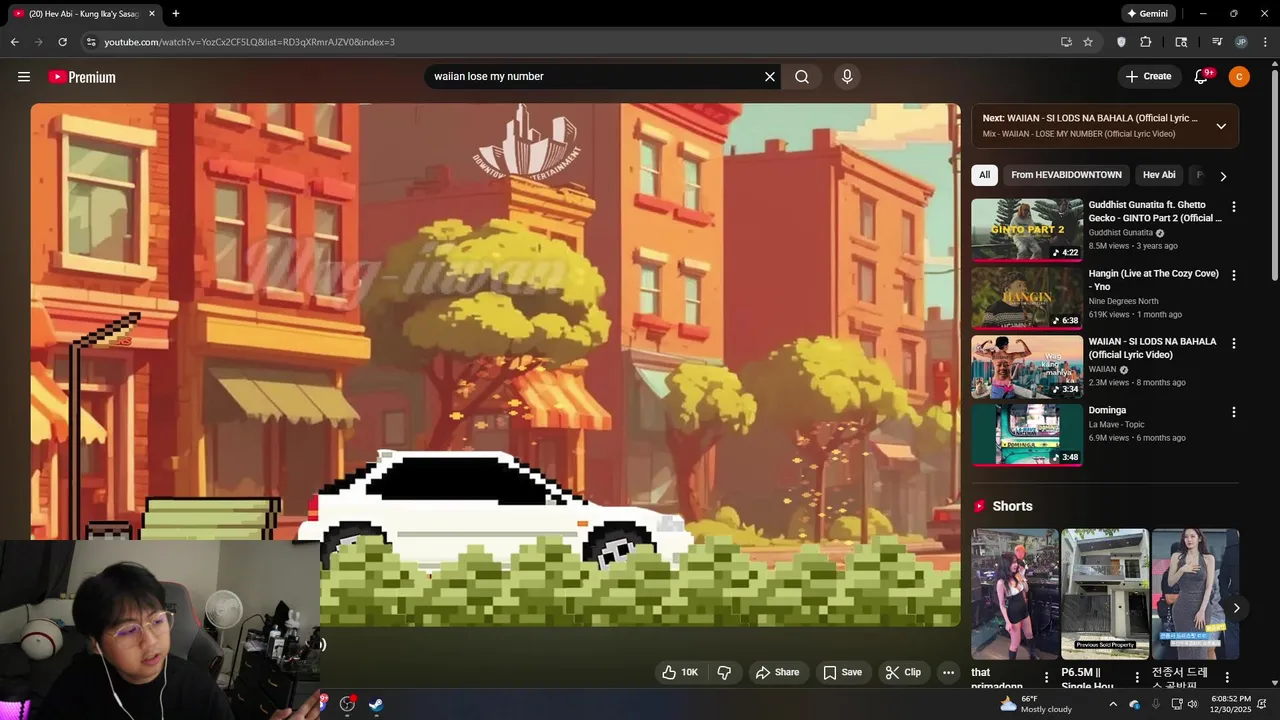Install app icon in address bar

pos(1066,42)
